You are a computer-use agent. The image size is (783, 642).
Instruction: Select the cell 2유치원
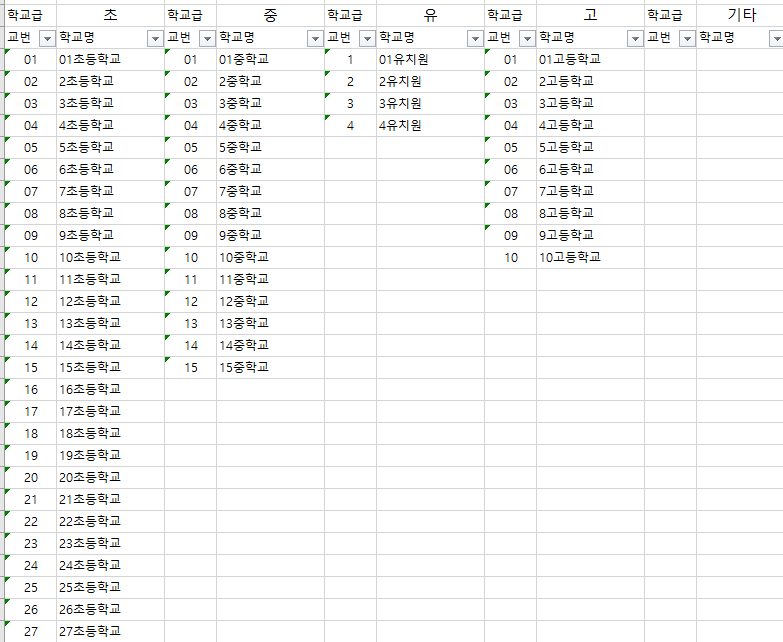pos(430,81)
